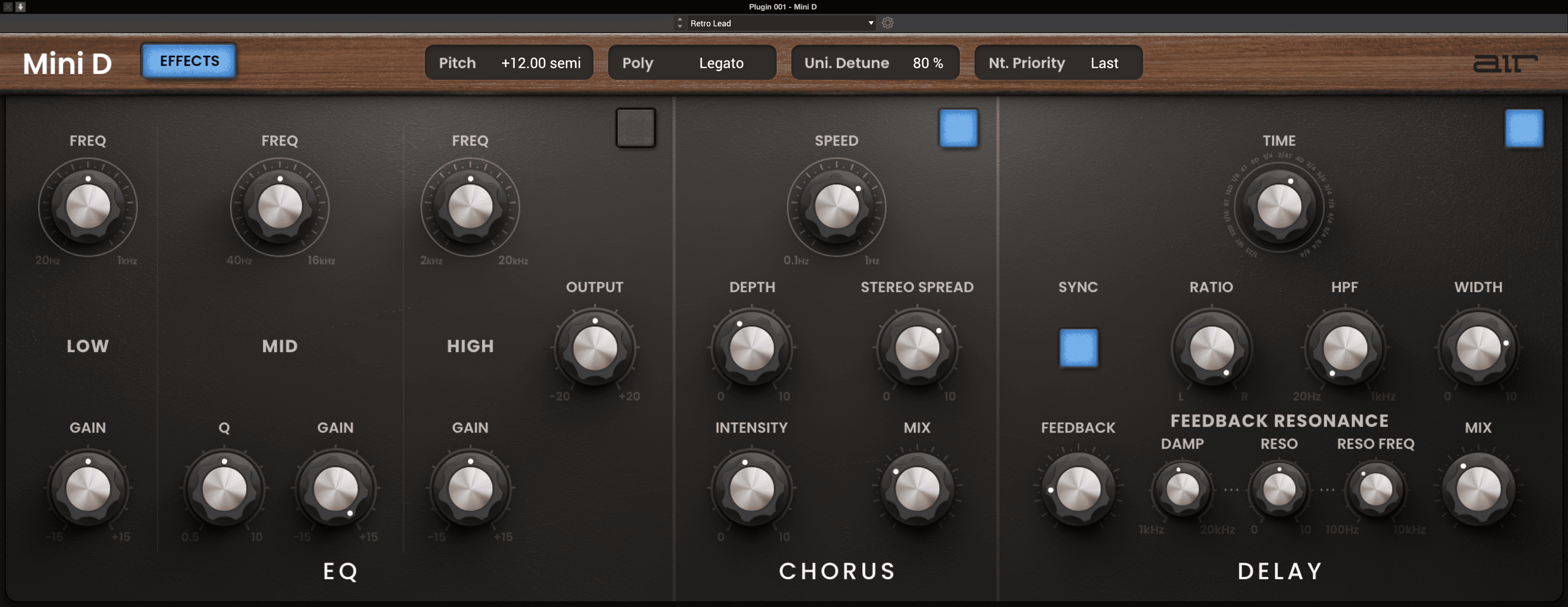Turn off the Delay SYNC toggle

[1078, 348]
